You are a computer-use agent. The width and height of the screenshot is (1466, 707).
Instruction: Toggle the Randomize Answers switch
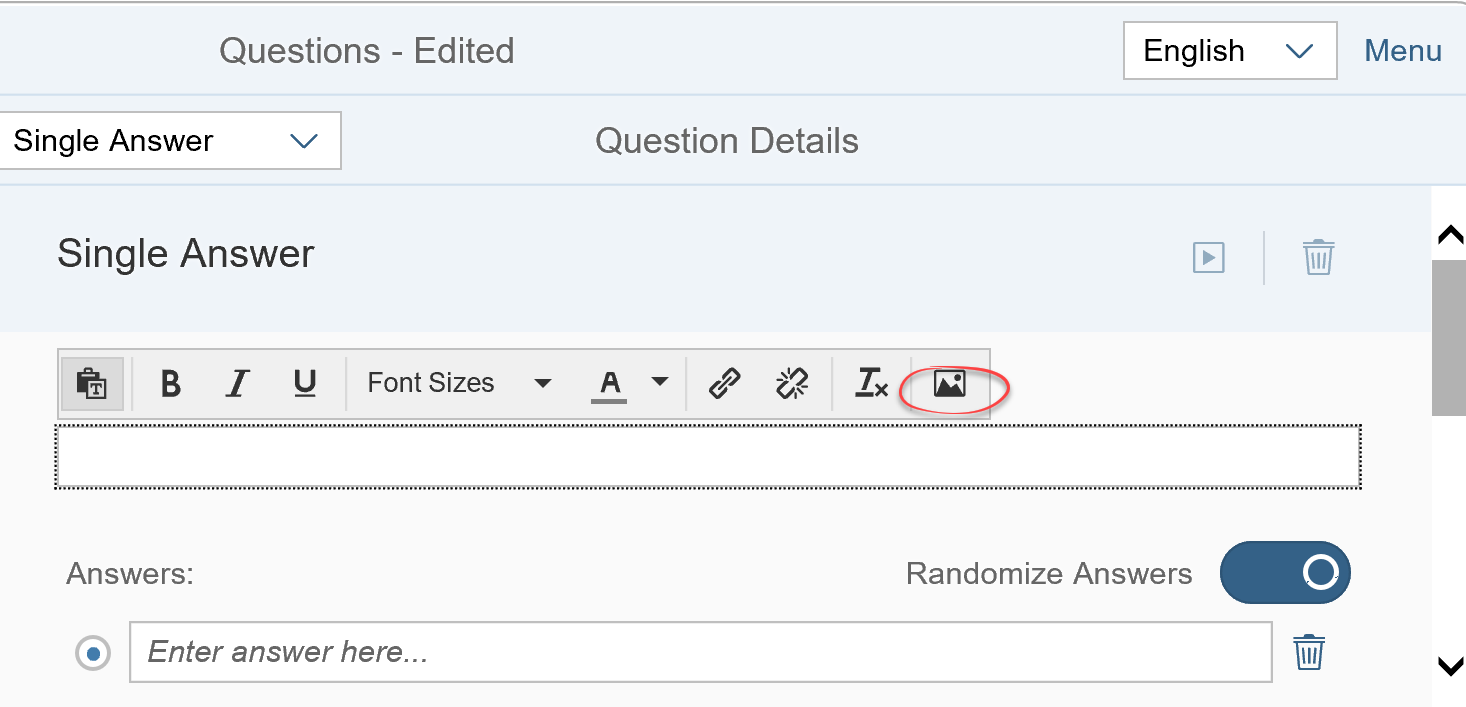[1285, 573]
